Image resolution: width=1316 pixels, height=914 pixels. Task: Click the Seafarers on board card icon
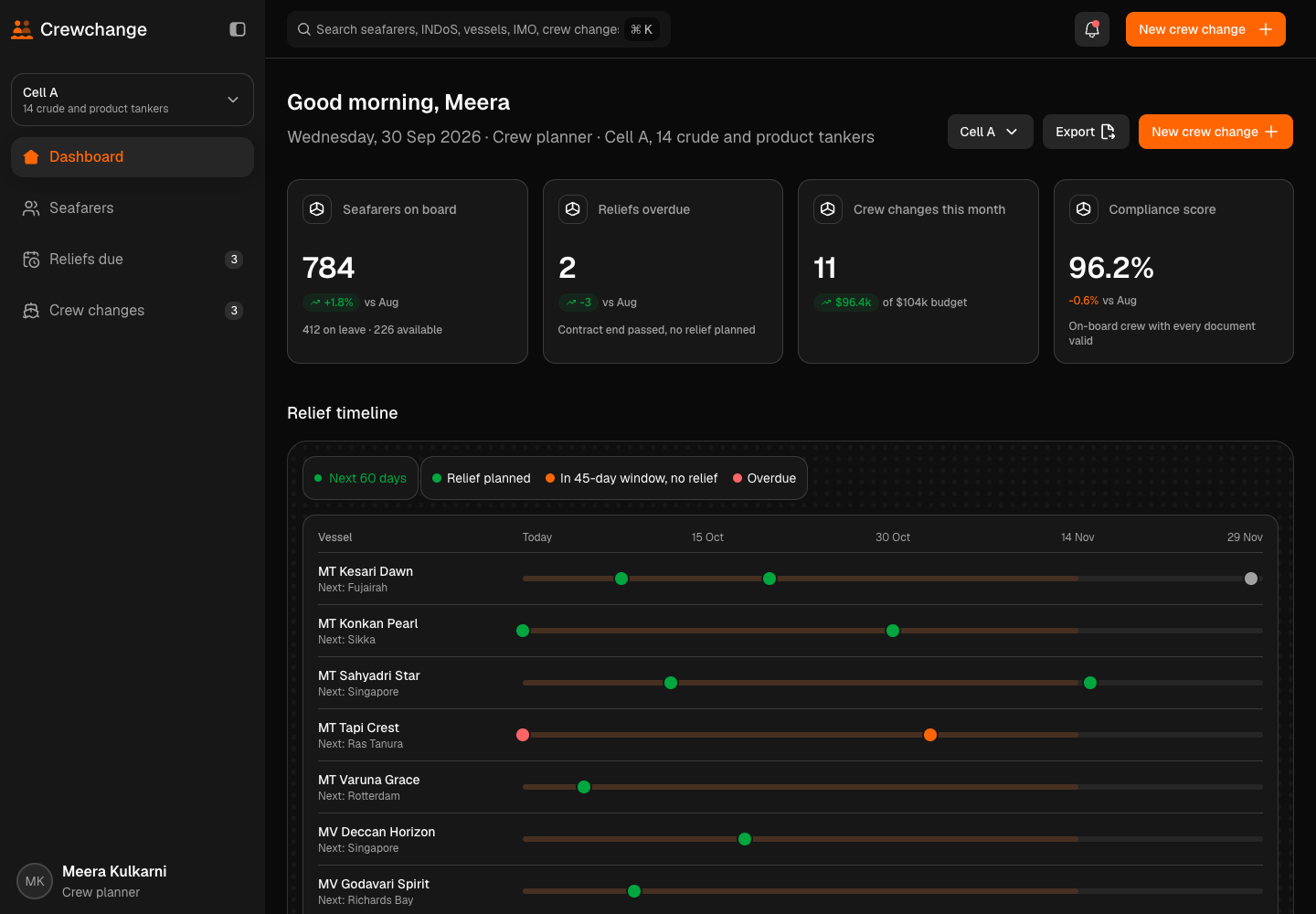tap(317, 209)
